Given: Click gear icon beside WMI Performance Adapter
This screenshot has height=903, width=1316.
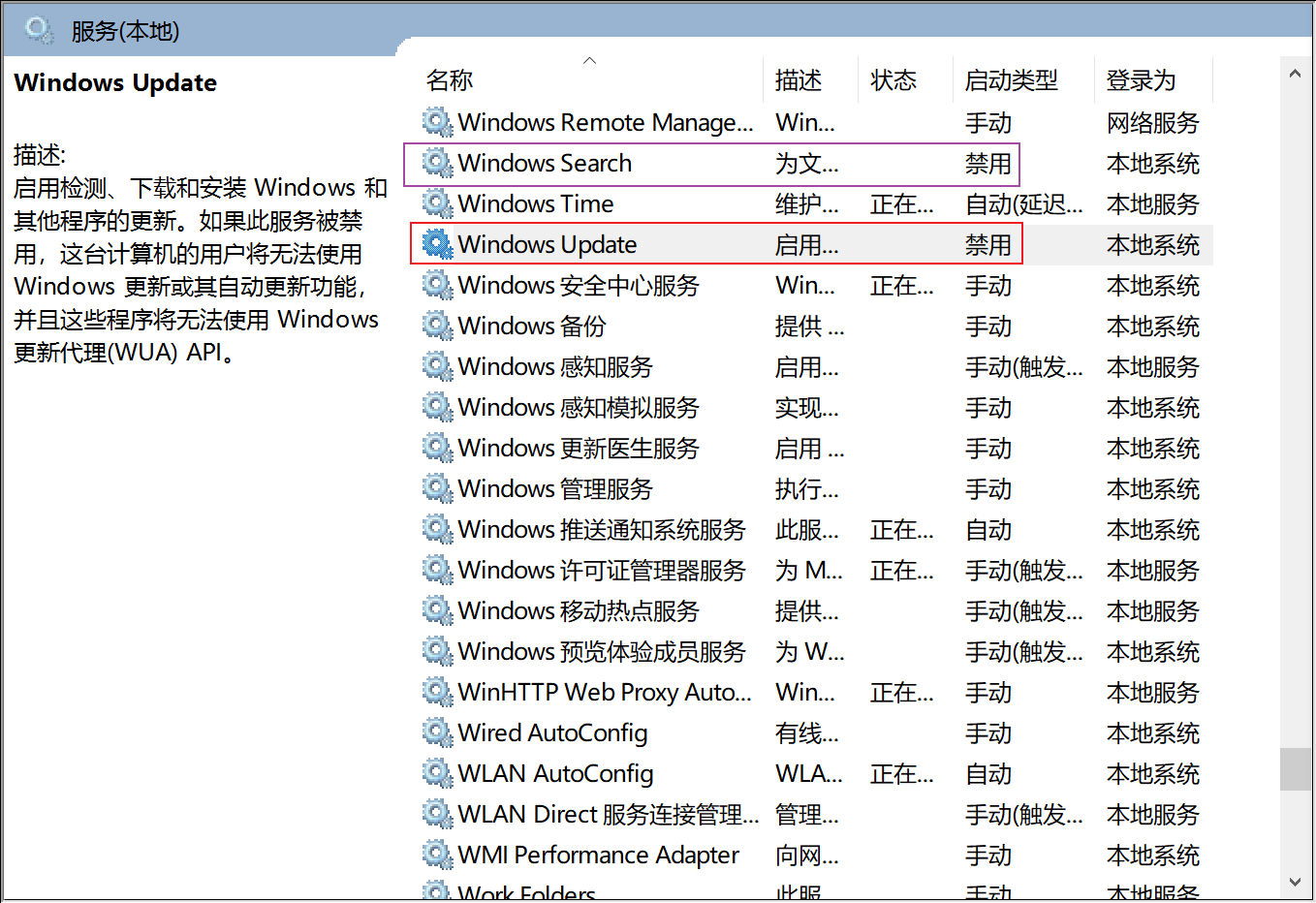Looking at the screenshot, I should [x=437, y=855].
